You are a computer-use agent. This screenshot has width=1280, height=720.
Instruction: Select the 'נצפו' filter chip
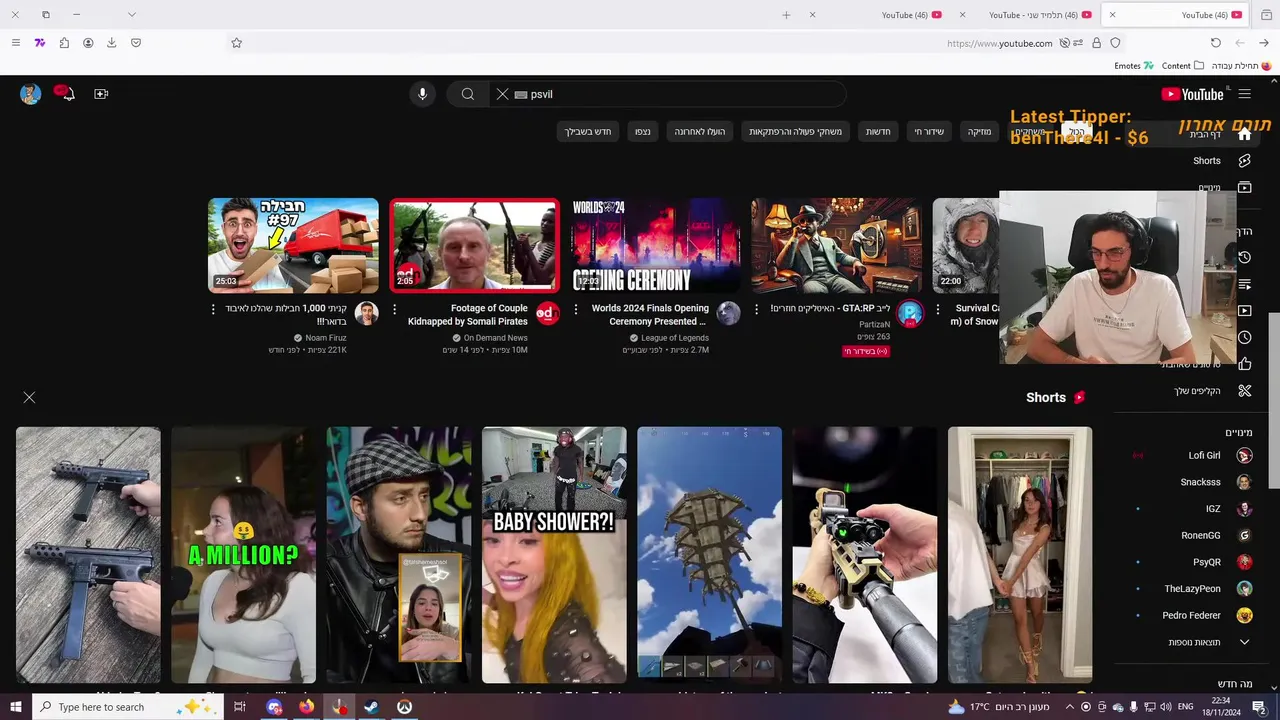coord(642,131)
